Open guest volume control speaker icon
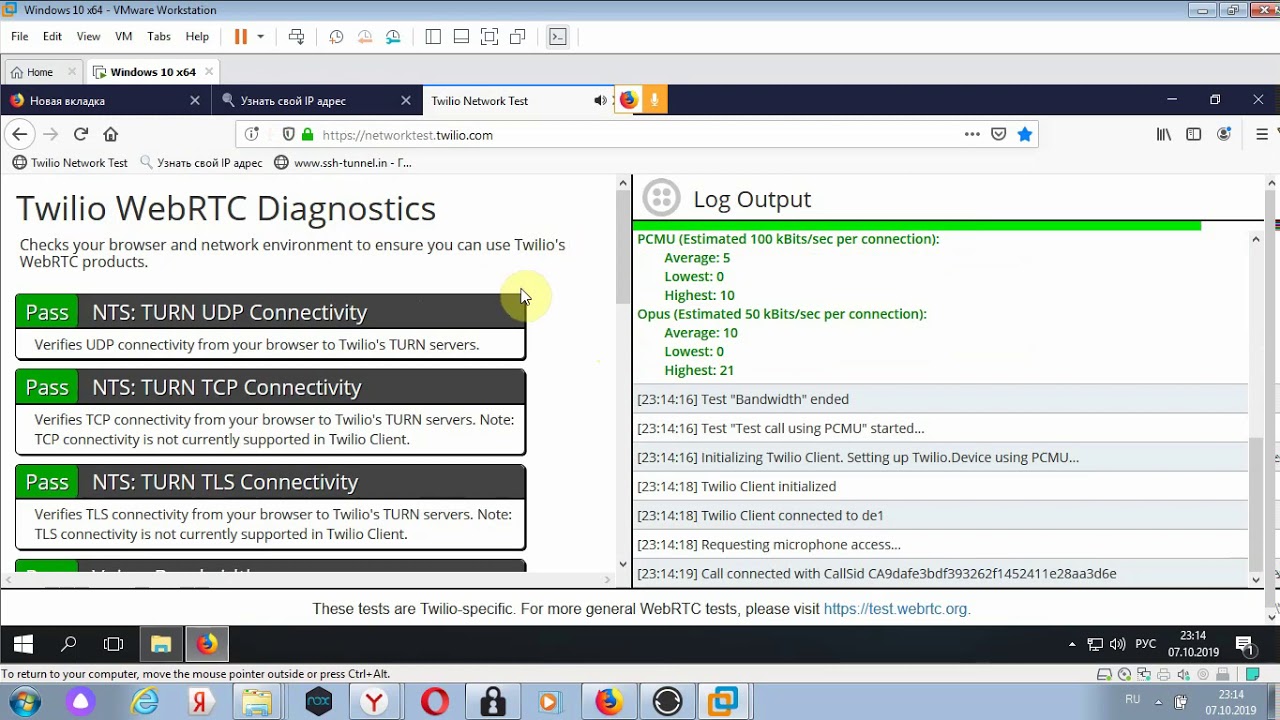The image size is (1280, 720). pyautogui.click(x=1117, y=644)
